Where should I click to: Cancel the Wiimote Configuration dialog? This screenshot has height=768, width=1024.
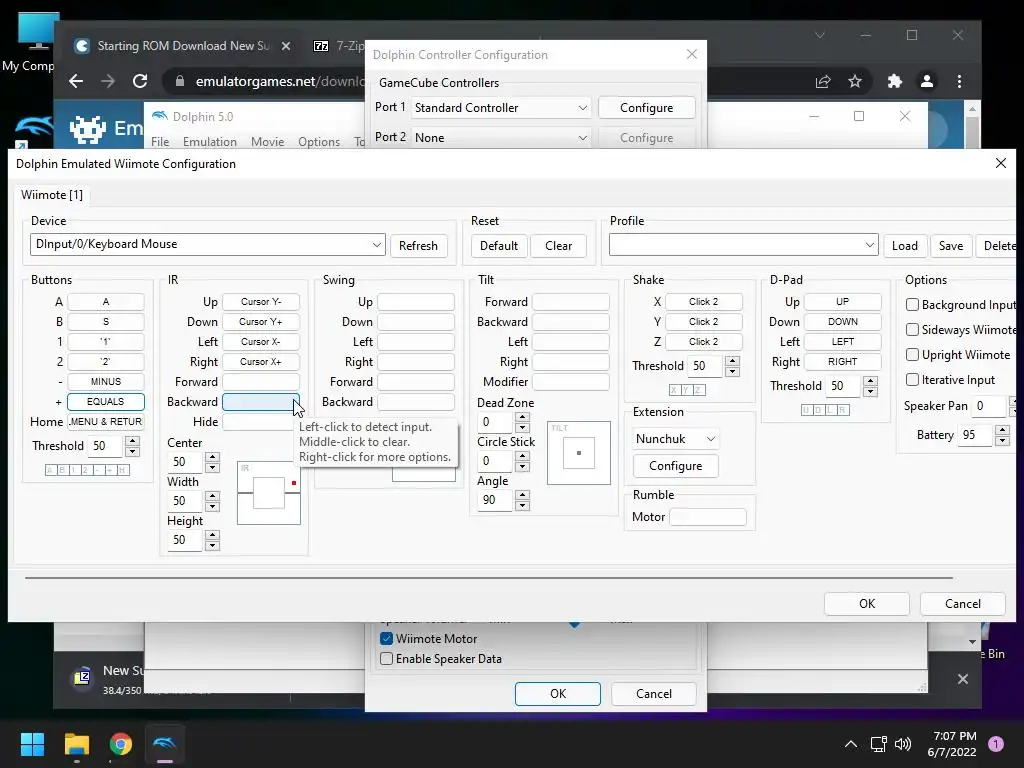[x=963, y=603]
